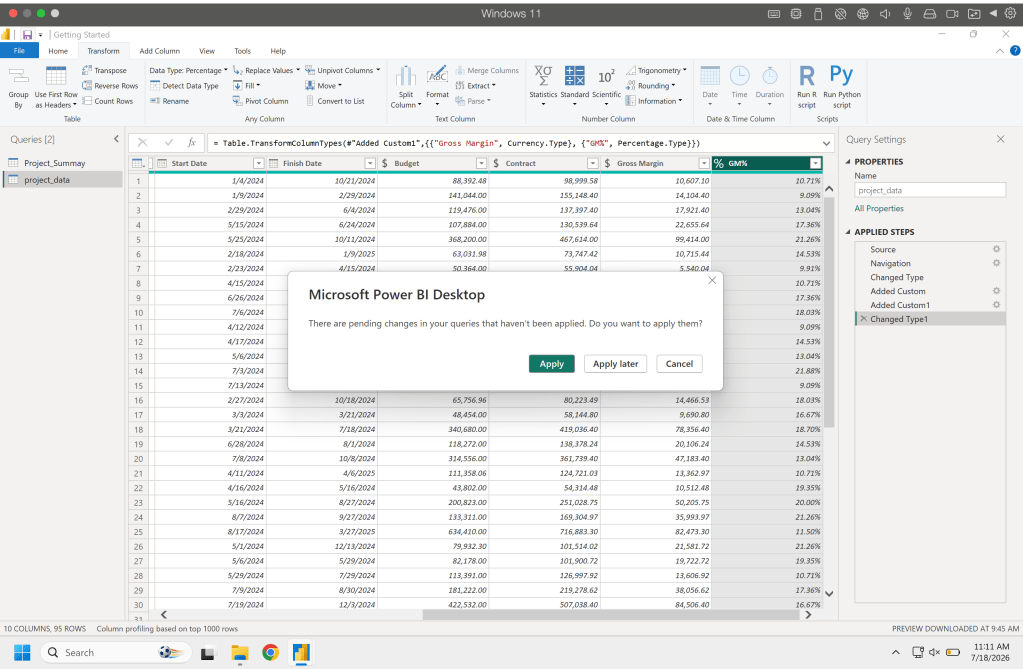Switch to the View tab
This screenshot has width=1023, height=669.
[207, 50]
